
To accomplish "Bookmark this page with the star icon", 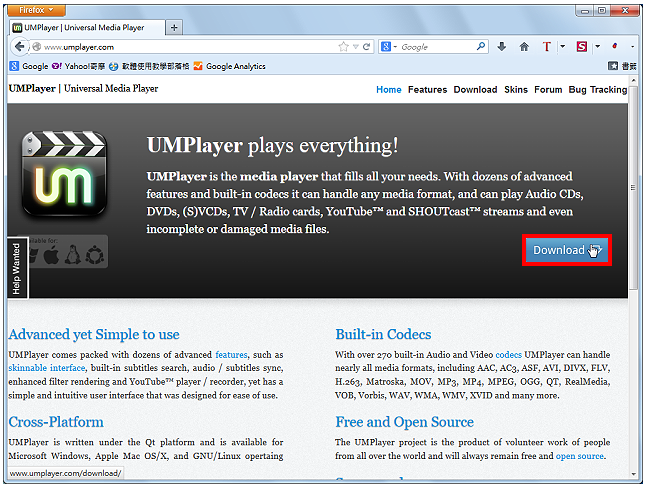I will click(343, 47).
